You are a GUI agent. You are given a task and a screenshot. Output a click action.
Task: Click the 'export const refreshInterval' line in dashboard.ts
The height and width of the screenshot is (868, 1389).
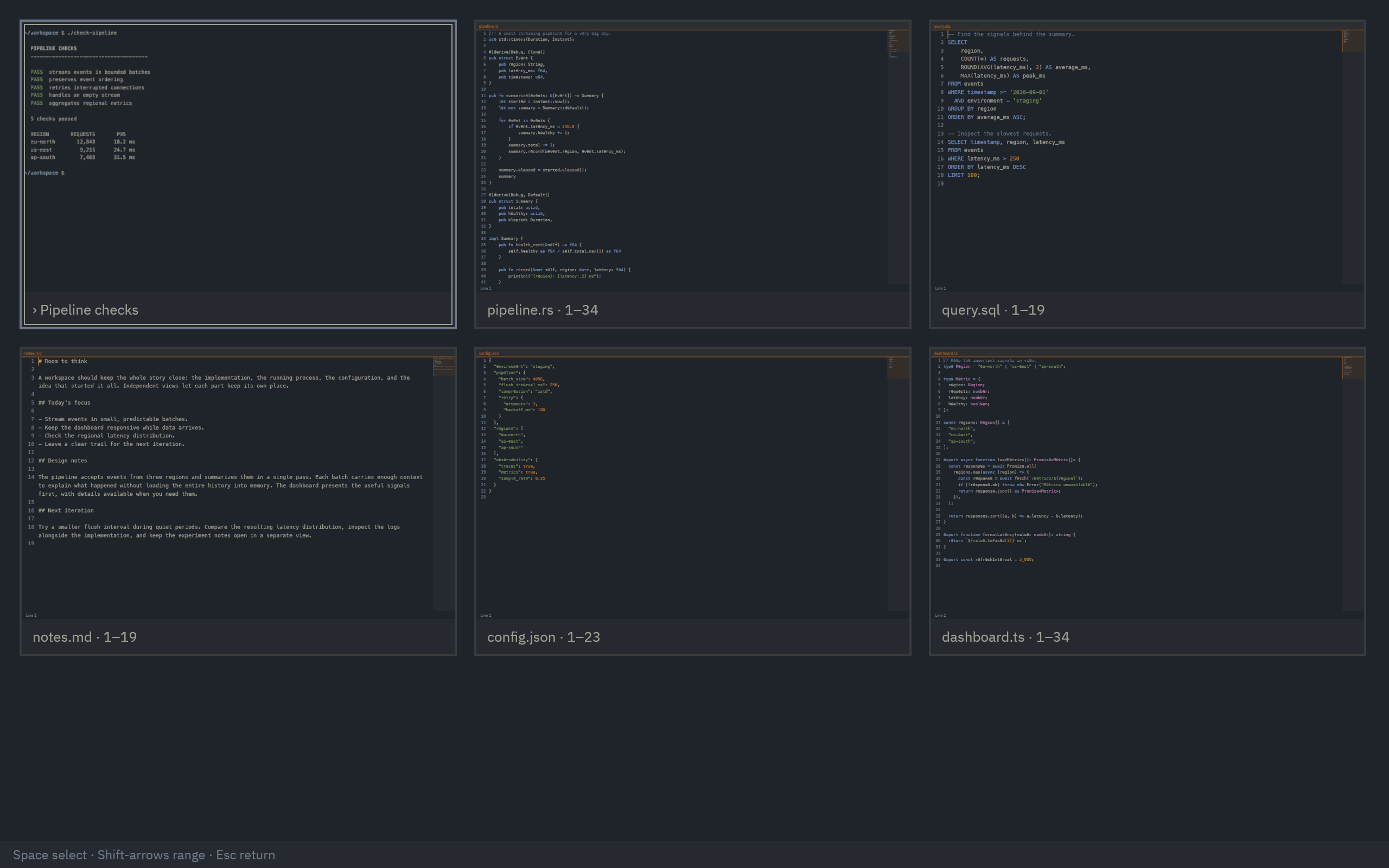[x=989, y=560]
